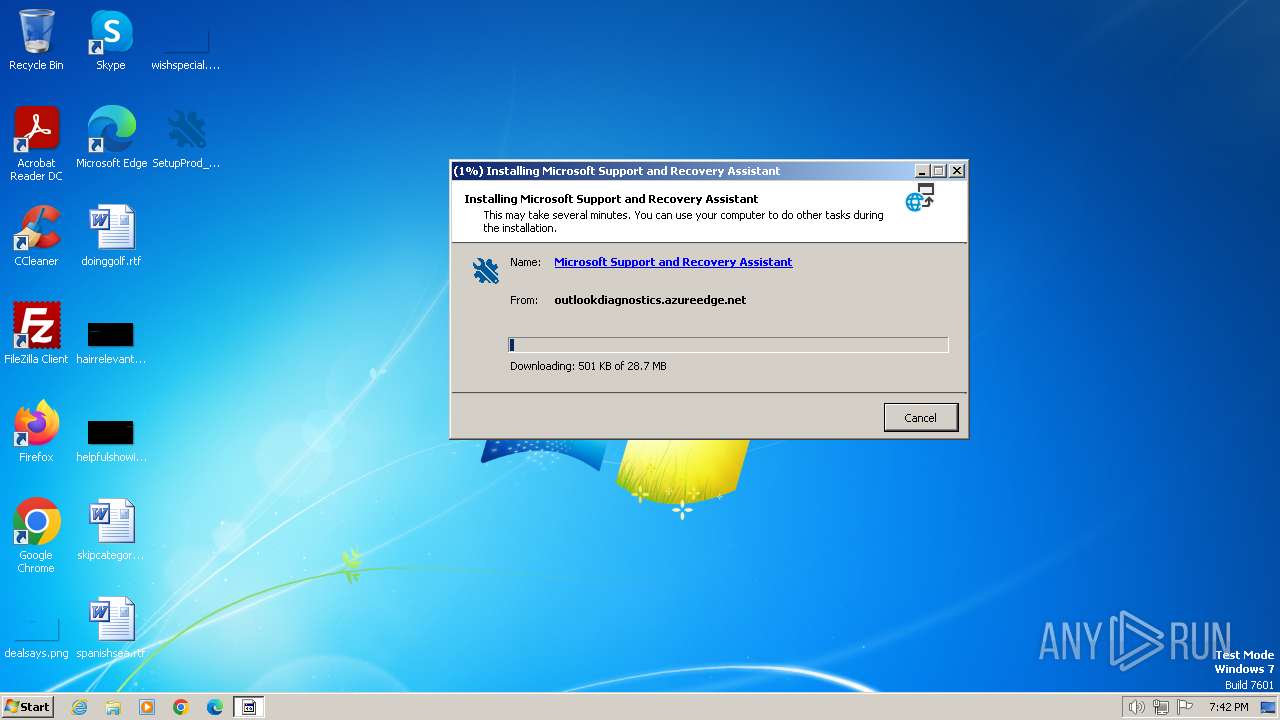Open the Start menu
This screenshot has height=720, width=1280.
click(x=28, y=707)
